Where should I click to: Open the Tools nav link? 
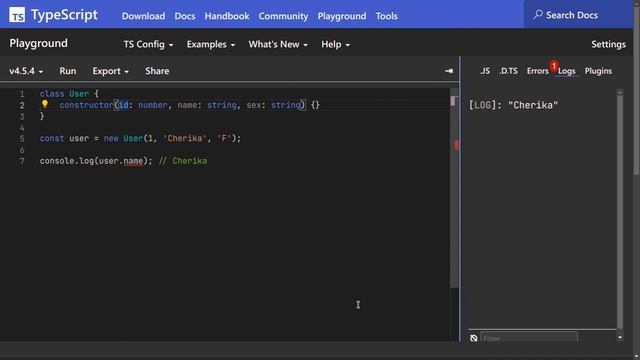coord(387,16)
